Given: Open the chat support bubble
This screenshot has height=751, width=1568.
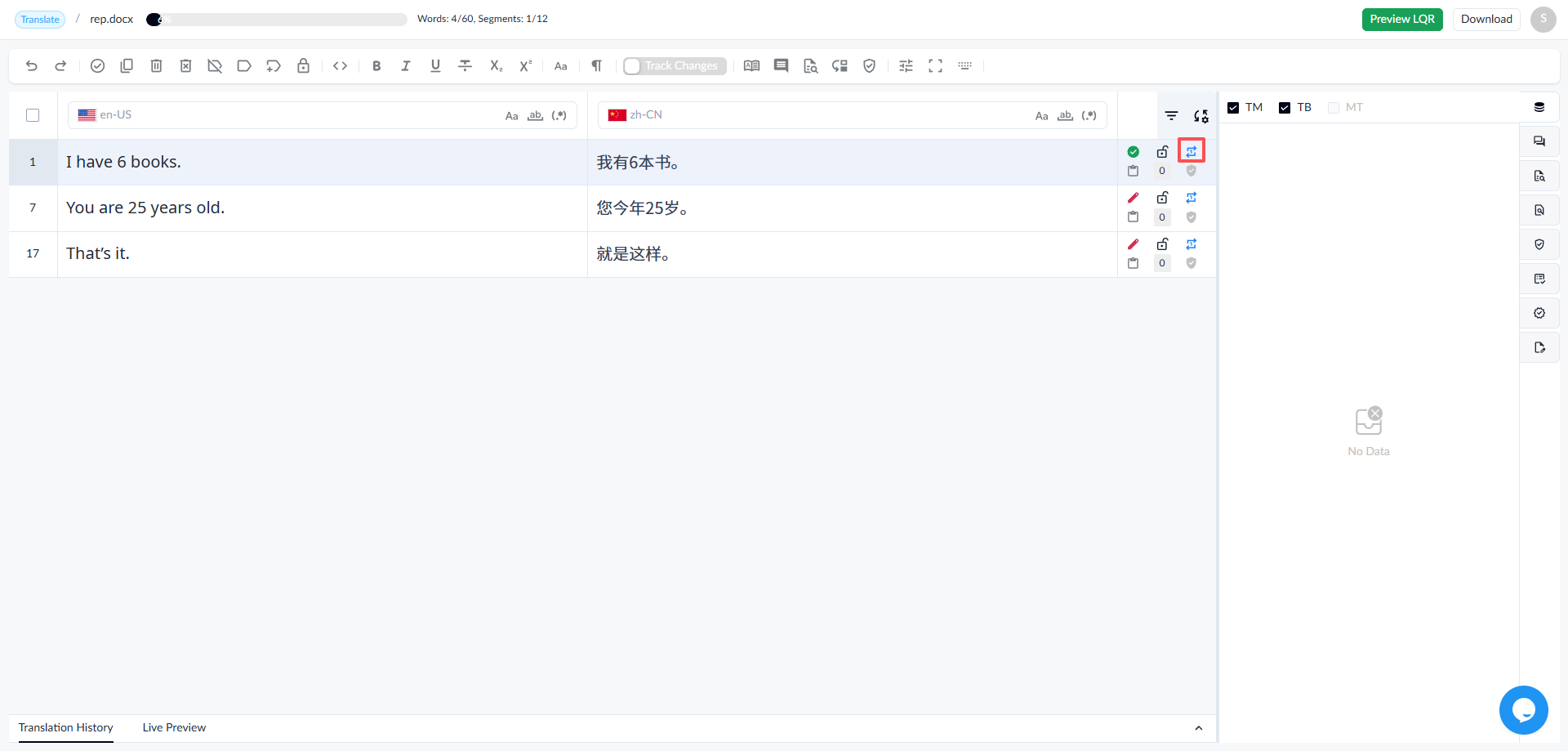Looking at the screenshot, I should pos(1523,710).
